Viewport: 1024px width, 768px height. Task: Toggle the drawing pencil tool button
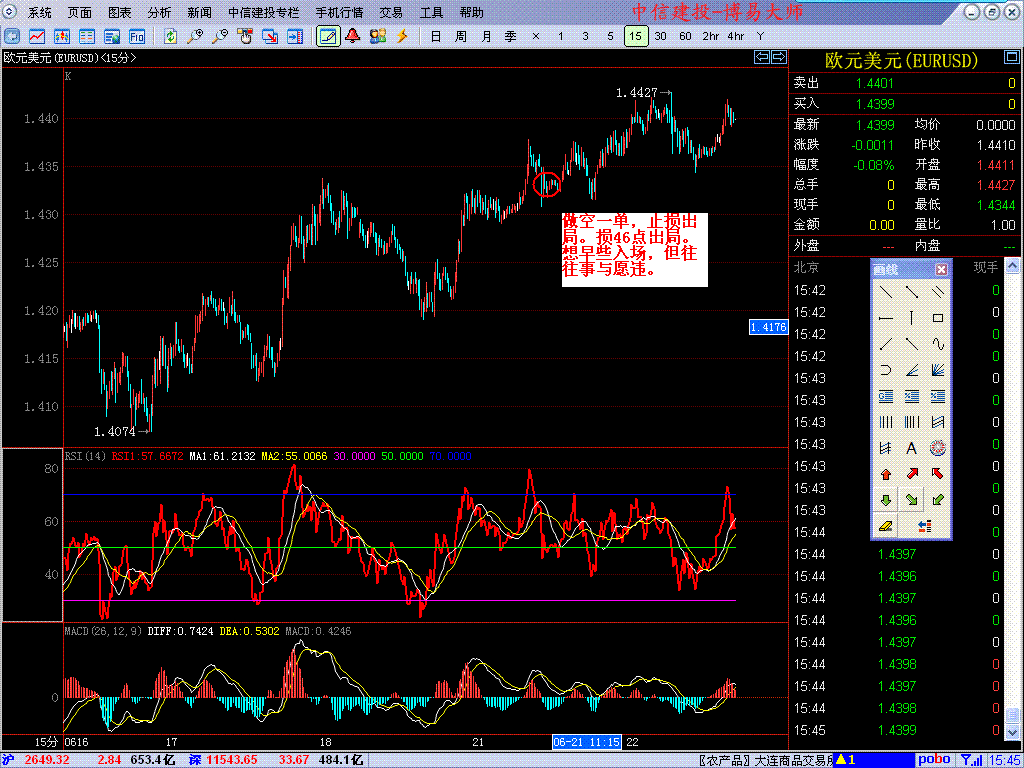click(x=328, y=36)
